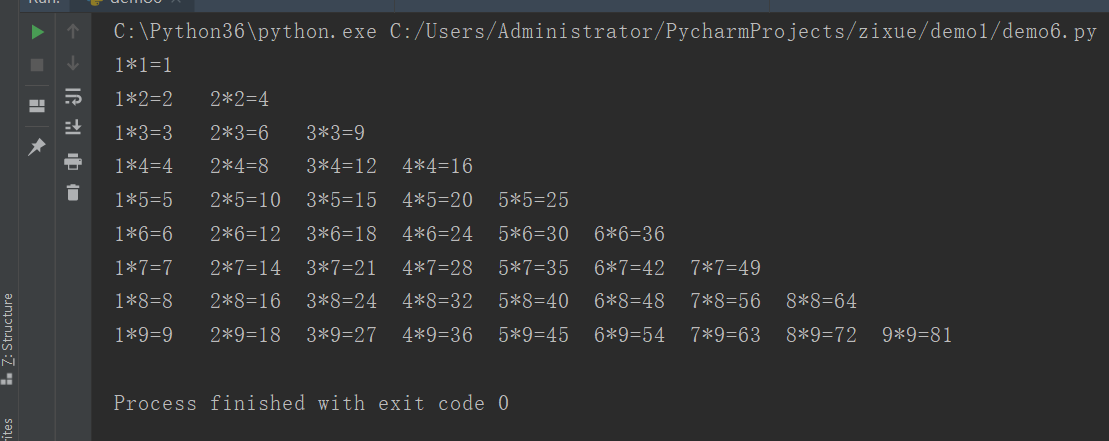Jump up the stack trace with the up arrow

point(72,33)
